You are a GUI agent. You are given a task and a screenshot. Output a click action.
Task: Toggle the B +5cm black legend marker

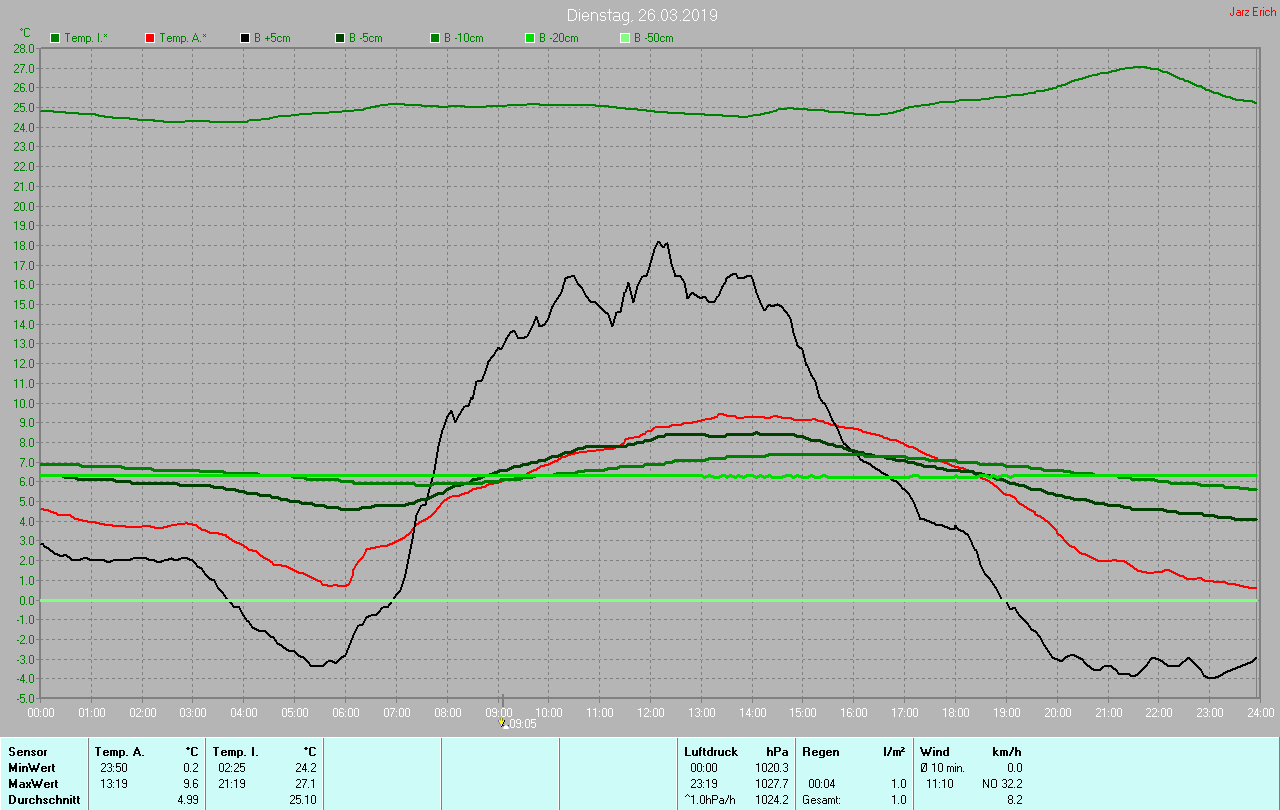pos(245,38)
